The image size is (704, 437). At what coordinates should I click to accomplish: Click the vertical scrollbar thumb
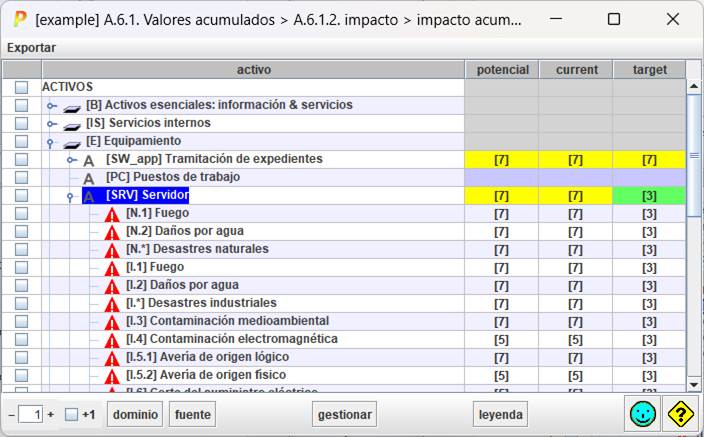pos(694,155)
